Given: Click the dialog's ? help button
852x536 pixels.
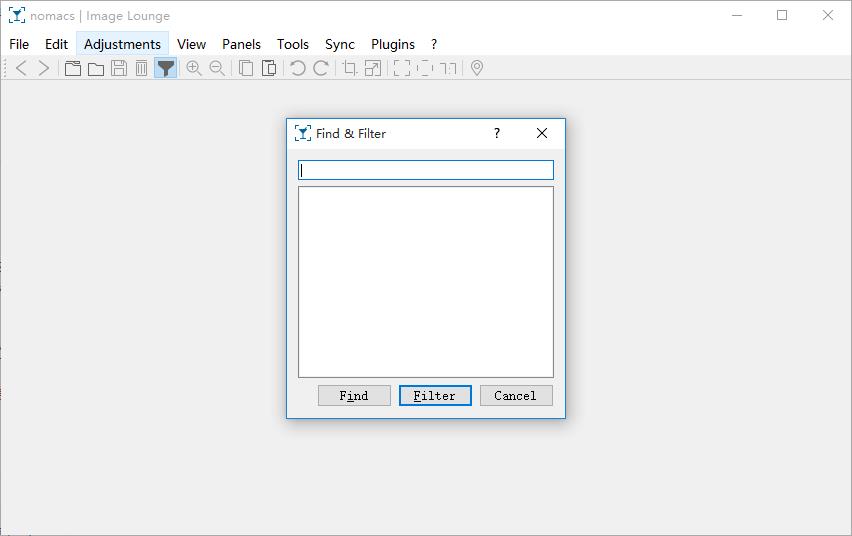Looking at the screenshot, I should coord(497,133).
